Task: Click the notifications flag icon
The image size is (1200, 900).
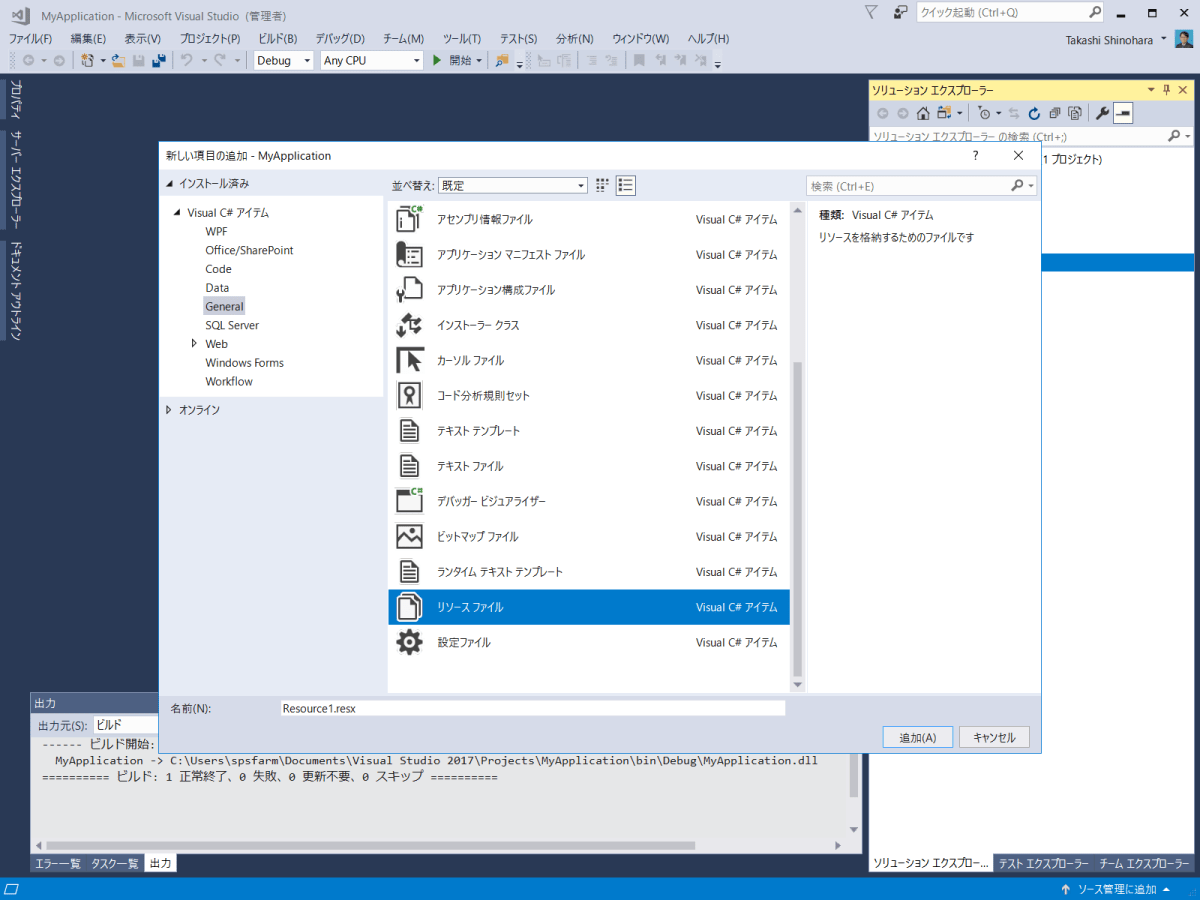Action: pyautogui.click(x=870, y=12)
